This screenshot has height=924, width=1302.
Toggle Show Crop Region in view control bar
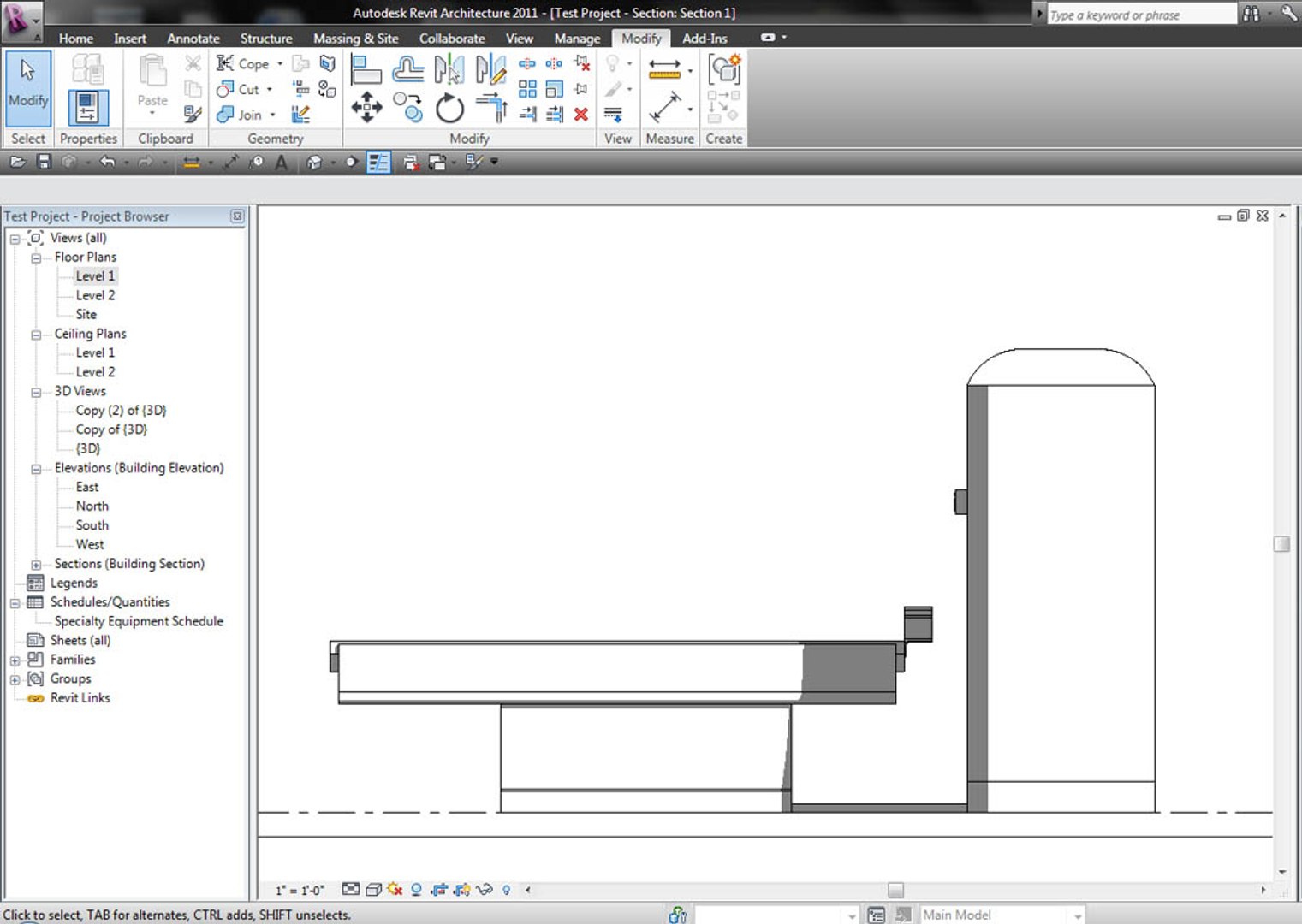click(x=461, y=890)
